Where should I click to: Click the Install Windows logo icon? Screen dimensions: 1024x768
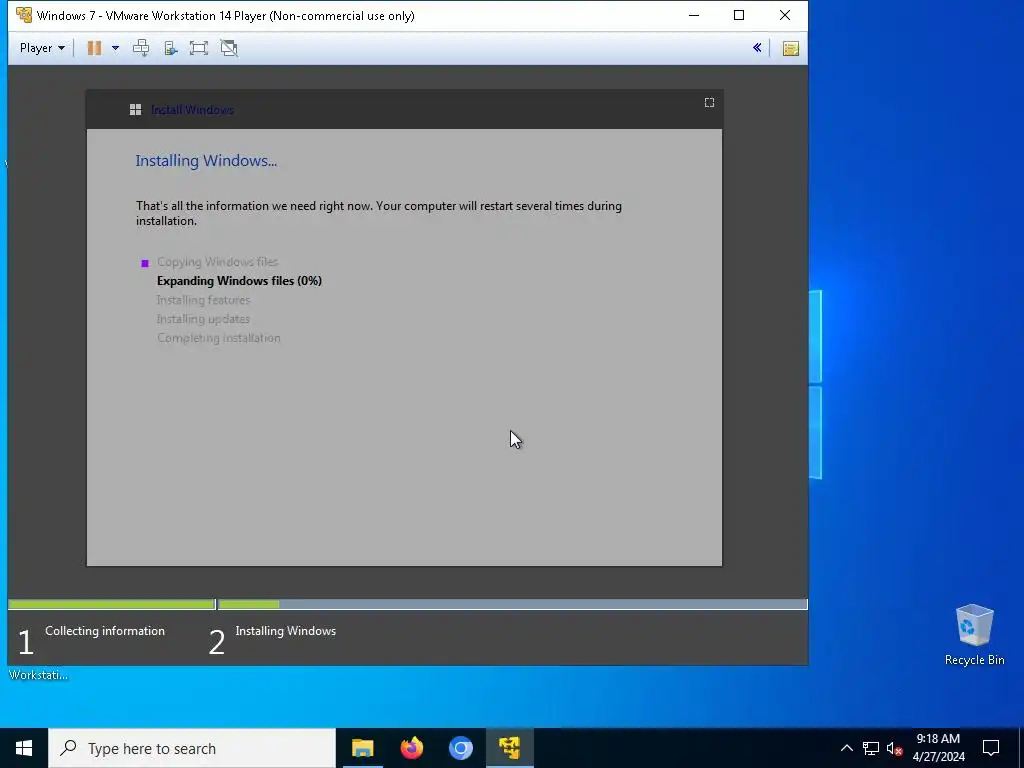pyautogui.click(x=135, y=110)
